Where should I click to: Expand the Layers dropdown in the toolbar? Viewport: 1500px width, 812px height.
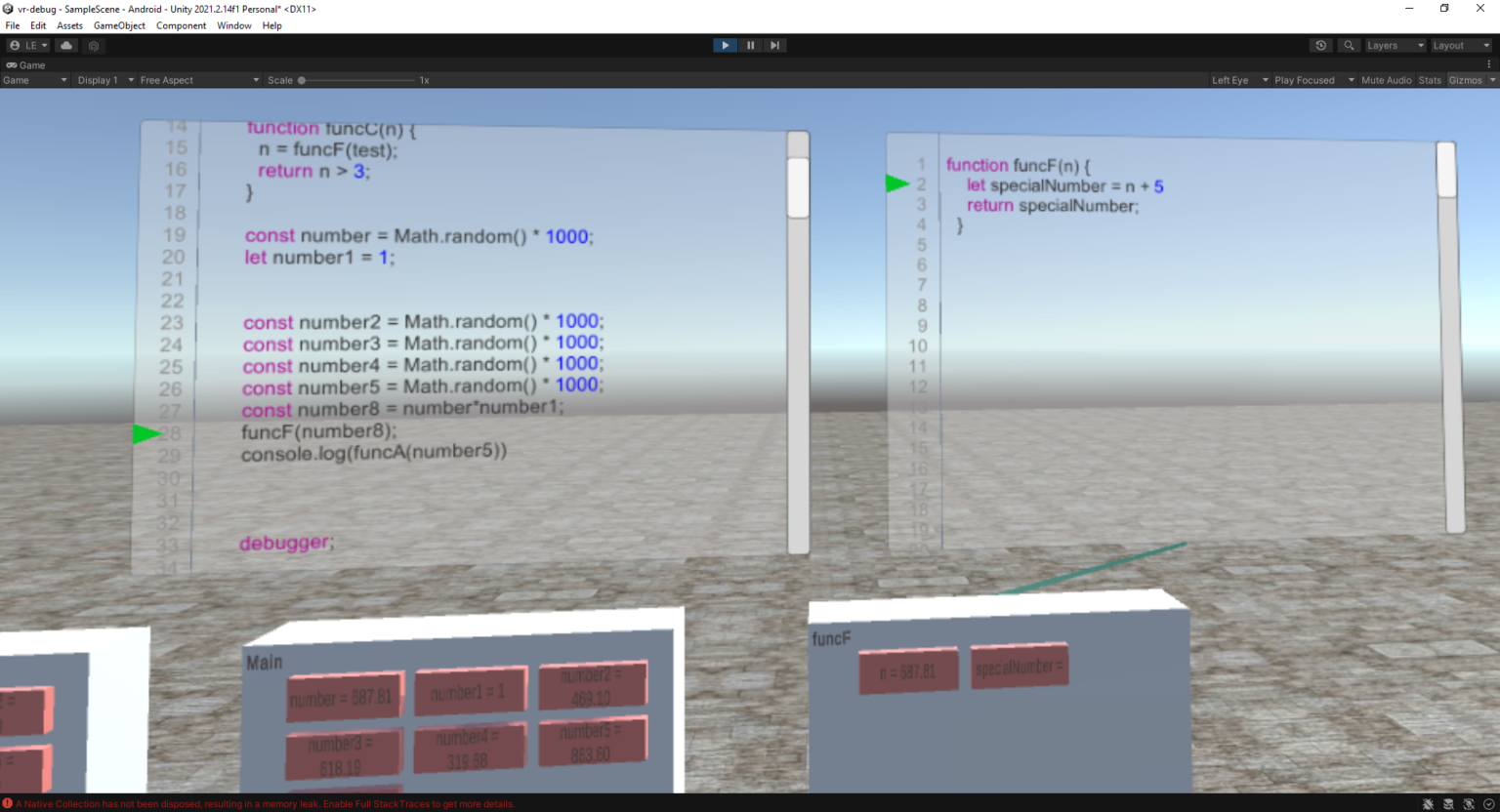(x=1395, y=45)
